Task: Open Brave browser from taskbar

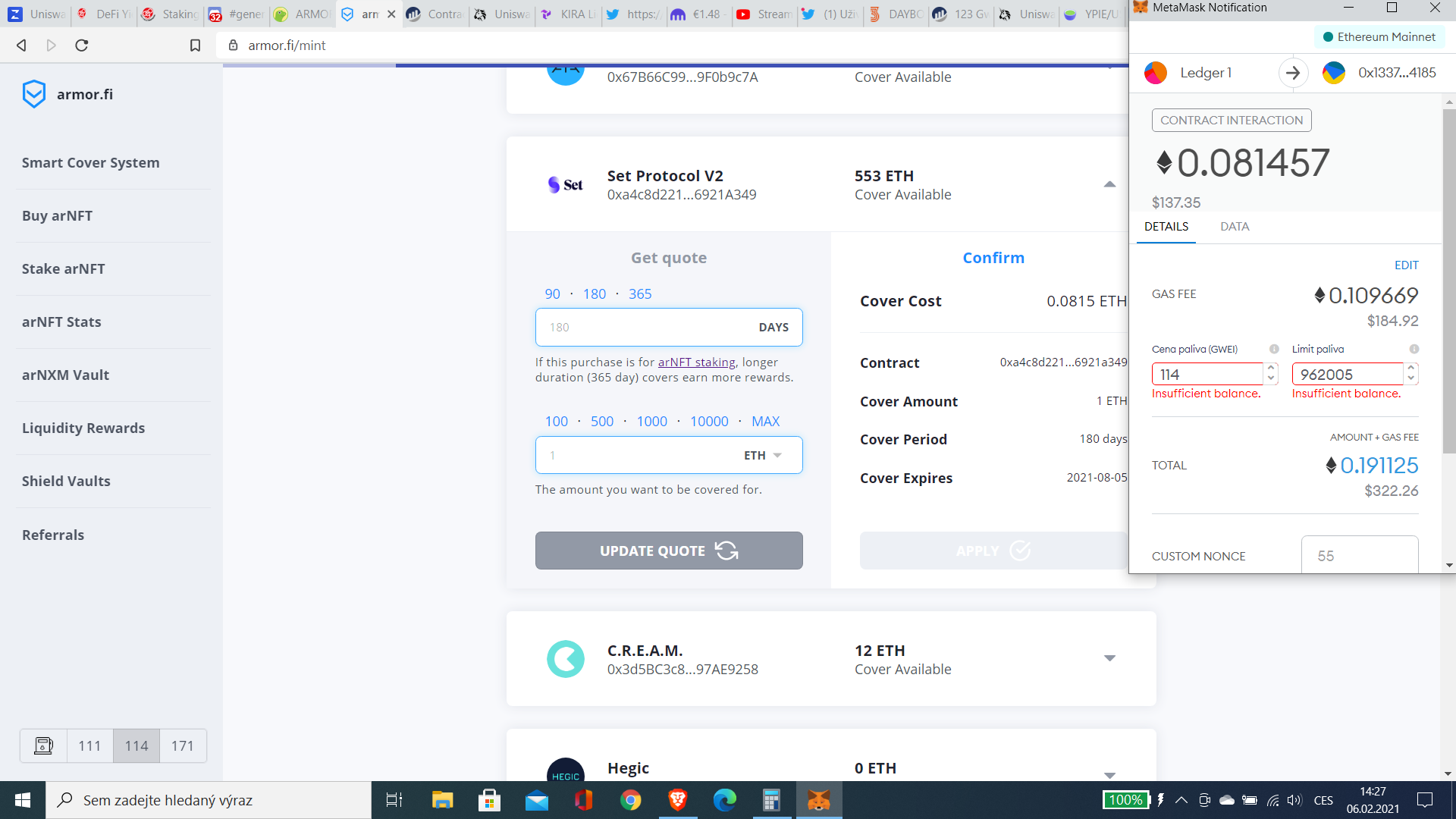Action: pos(678,800)
